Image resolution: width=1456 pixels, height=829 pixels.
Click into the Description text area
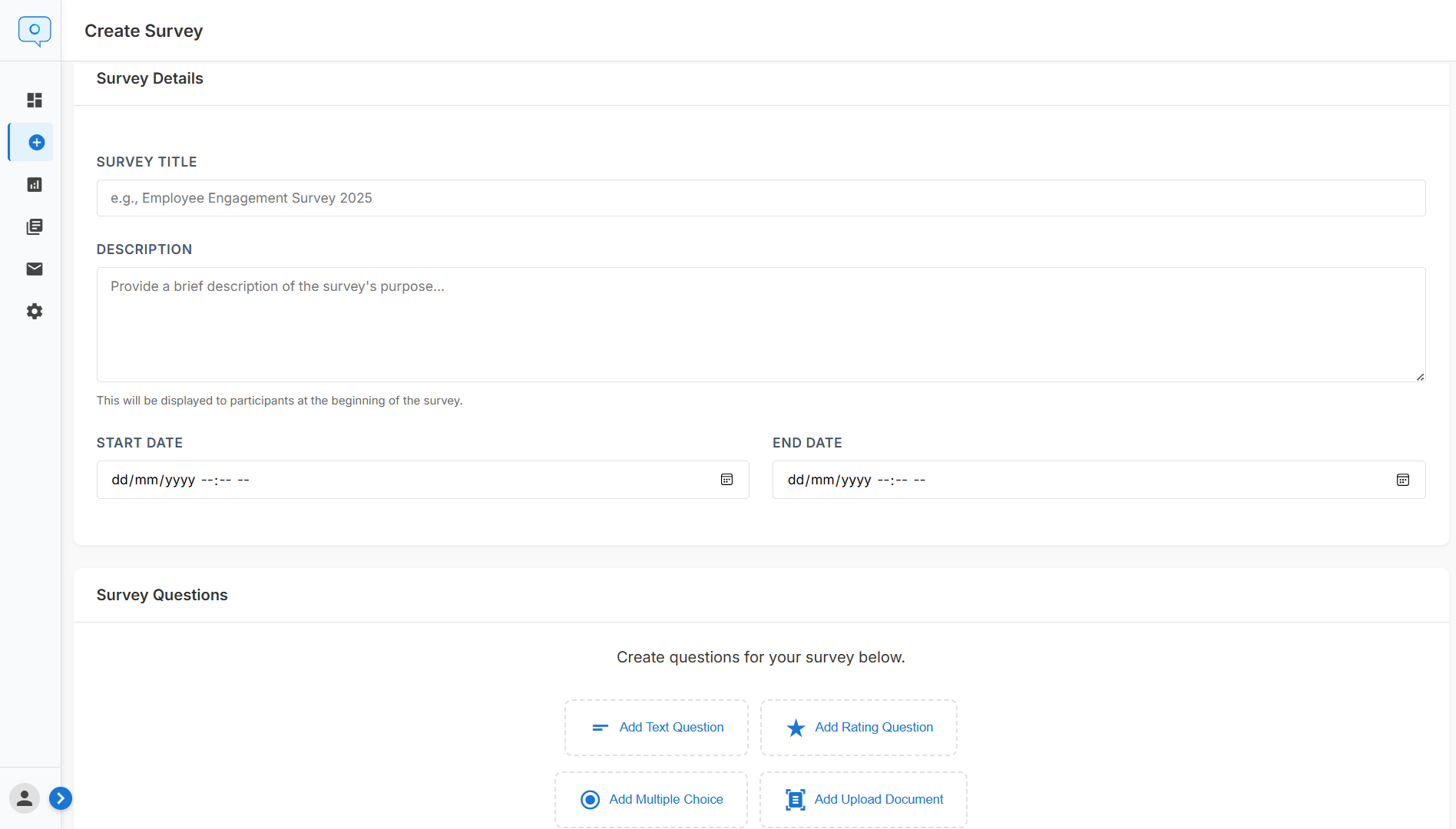point(760,324)
